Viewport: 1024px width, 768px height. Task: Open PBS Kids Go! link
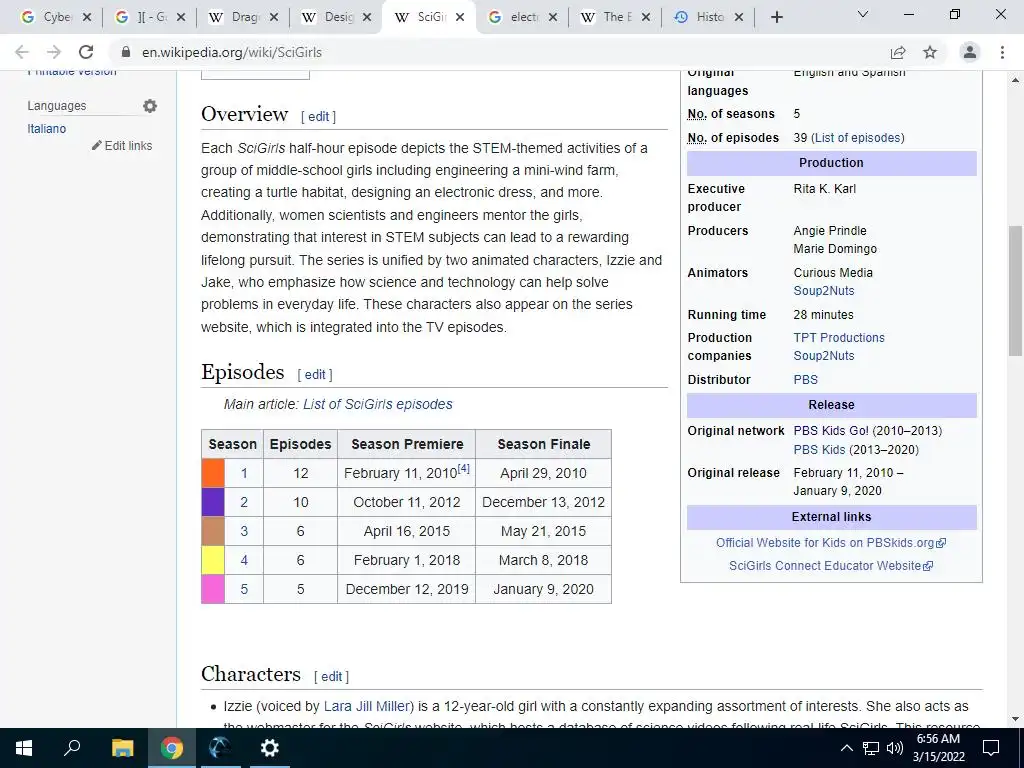[831, 431]
